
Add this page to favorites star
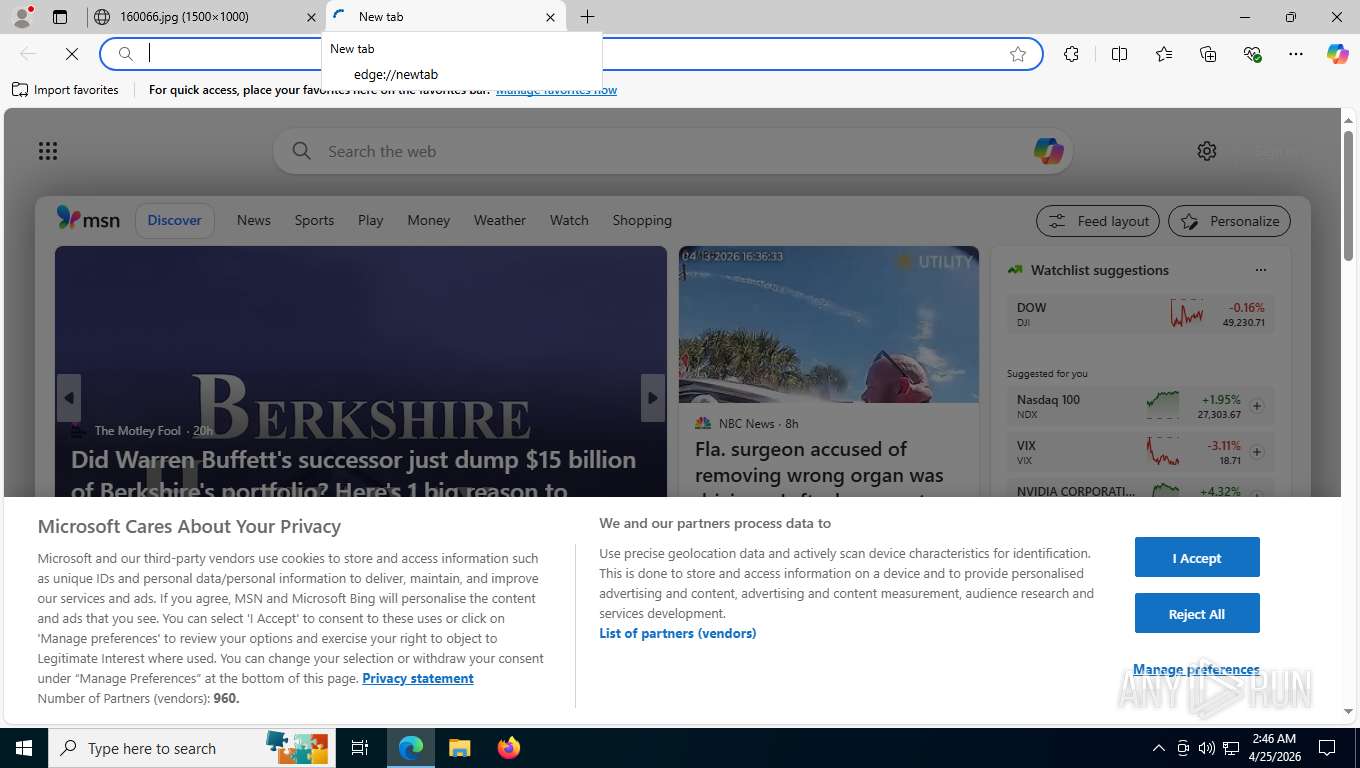[1018, 54]
